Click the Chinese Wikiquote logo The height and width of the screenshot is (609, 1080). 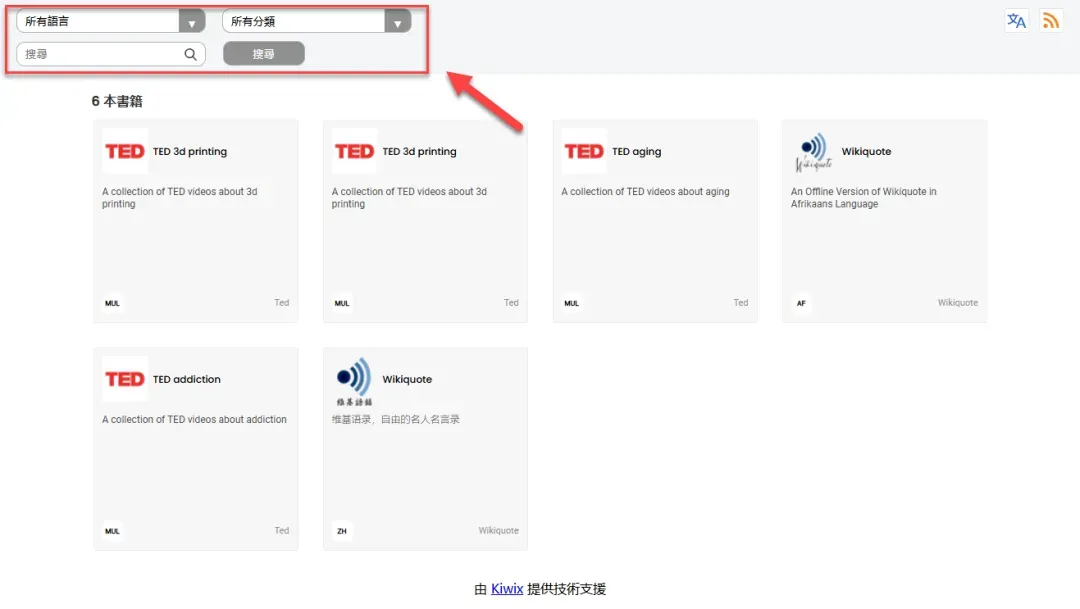click(354, 380)
